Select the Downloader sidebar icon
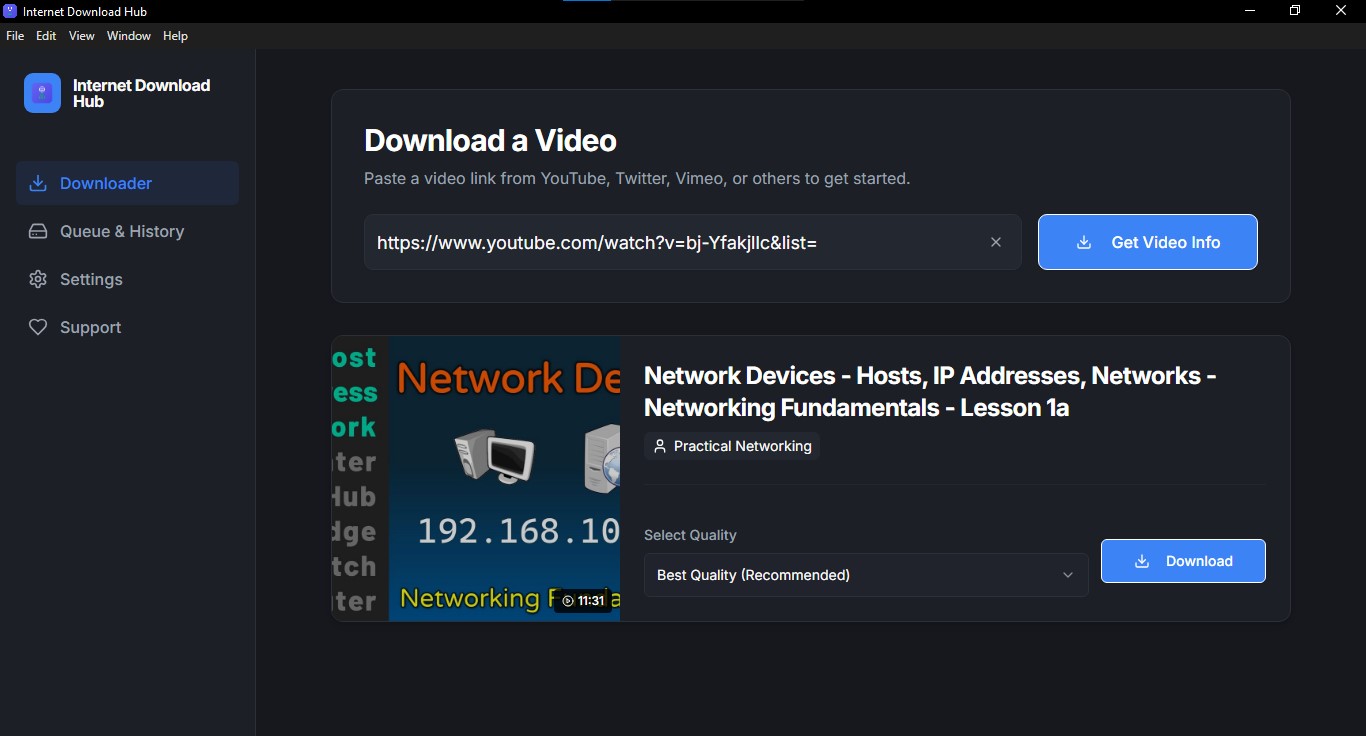This screenshot has width=1366, height=736. coord(37,183)
